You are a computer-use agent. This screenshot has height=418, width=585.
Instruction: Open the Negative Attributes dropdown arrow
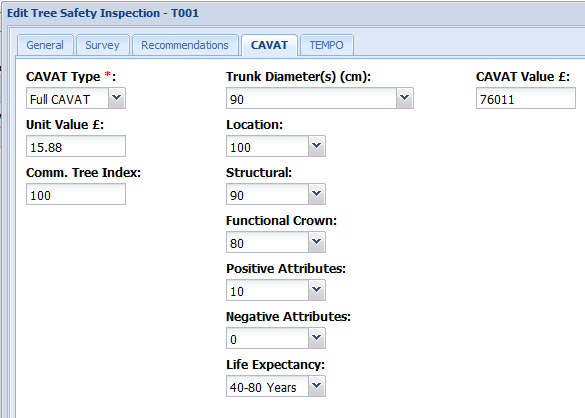point(317,338)
